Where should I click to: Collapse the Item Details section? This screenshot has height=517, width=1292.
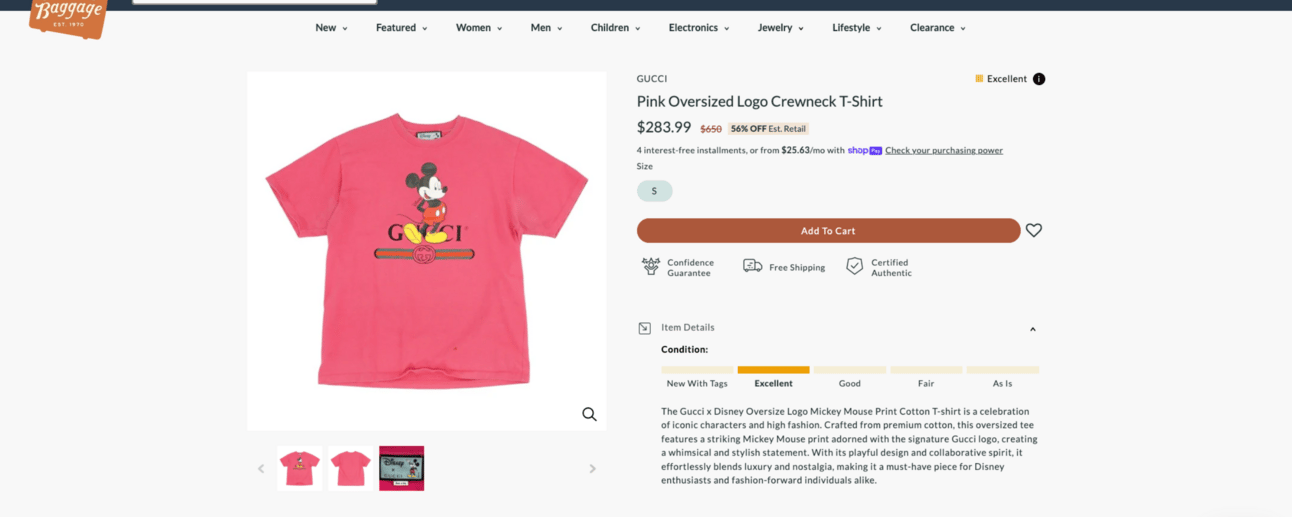1033,329
